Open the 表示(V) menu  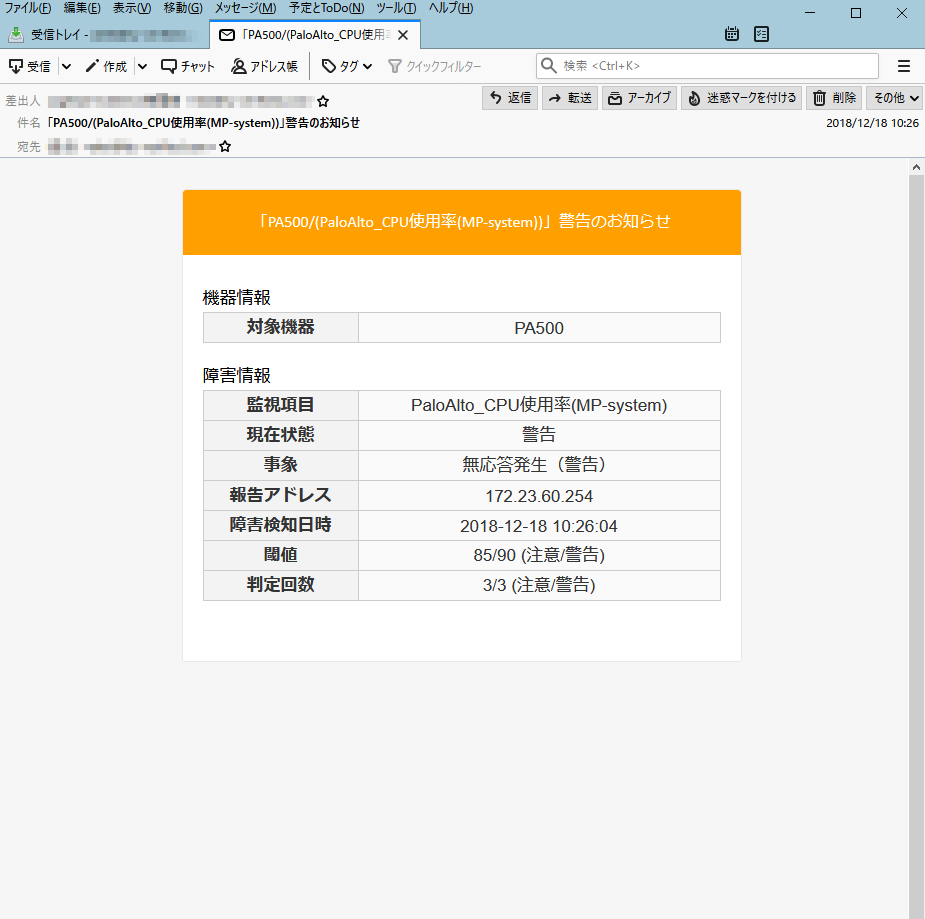(132, 8)
